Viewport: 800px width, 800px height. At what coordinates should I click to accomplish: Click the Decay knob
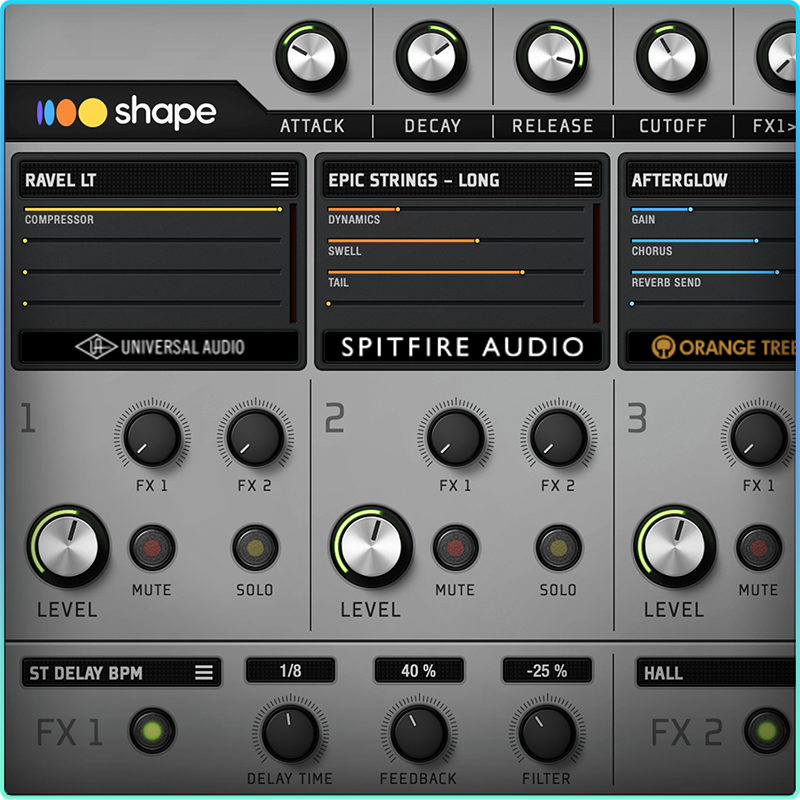[432, 57]
